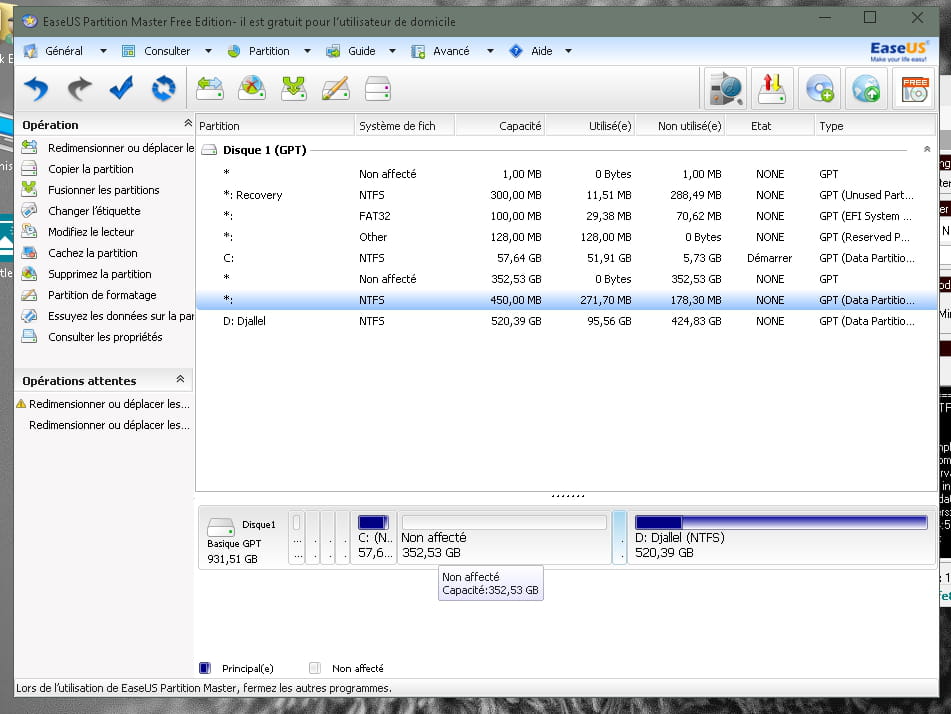The width and height of the screenshot is (951, 714).
Task: Expand dropdown arrow next to Guide
Action: [392, 51]
